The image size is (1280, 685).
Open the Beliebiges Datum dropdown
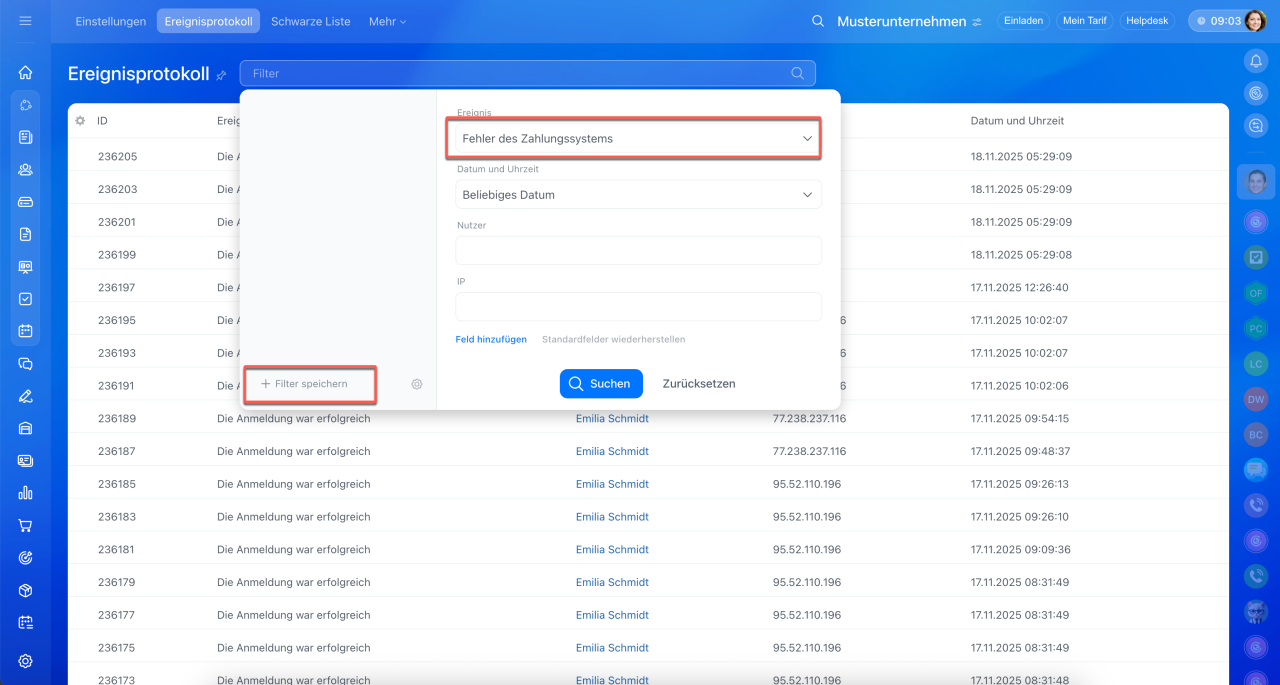point(637,195)
